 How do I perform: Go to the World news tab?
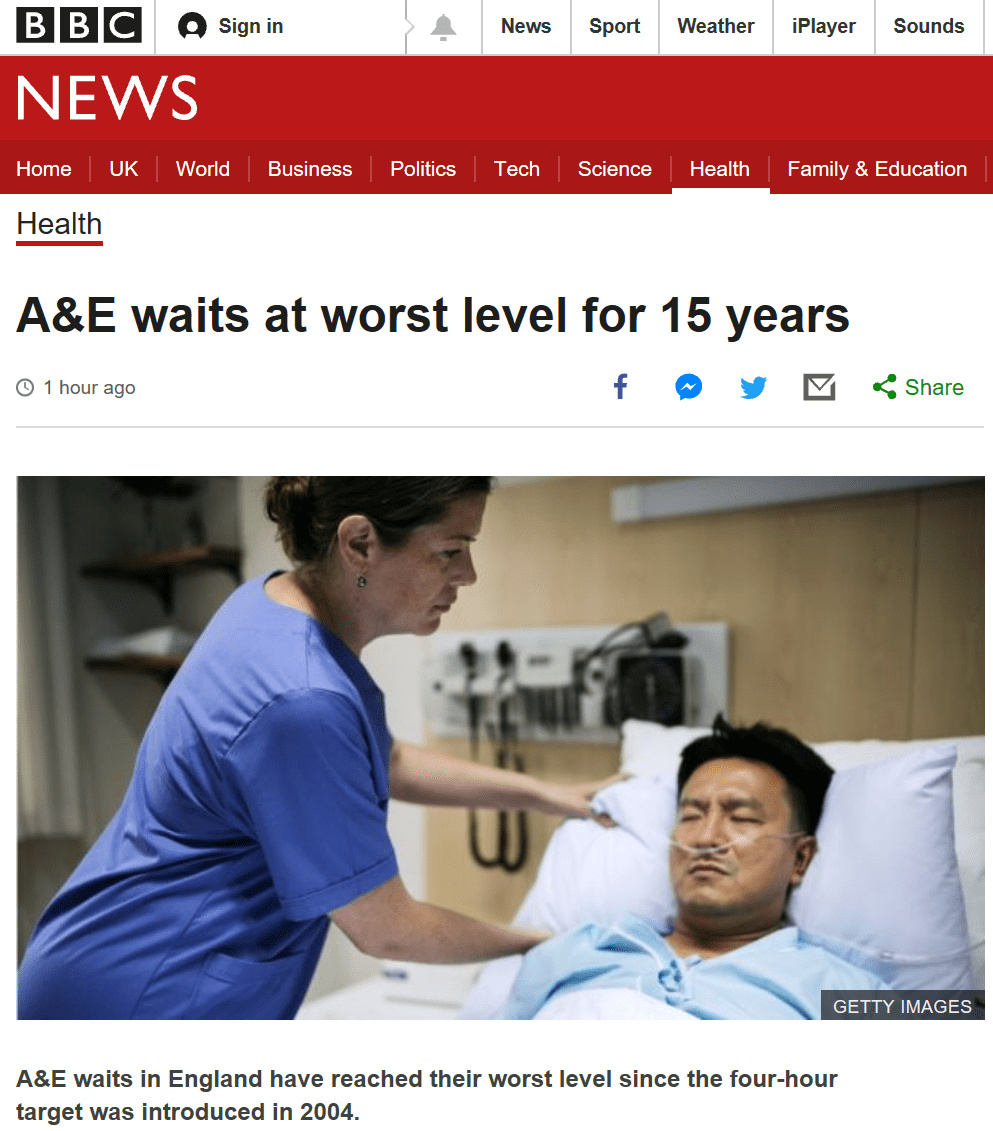[203, 169]
